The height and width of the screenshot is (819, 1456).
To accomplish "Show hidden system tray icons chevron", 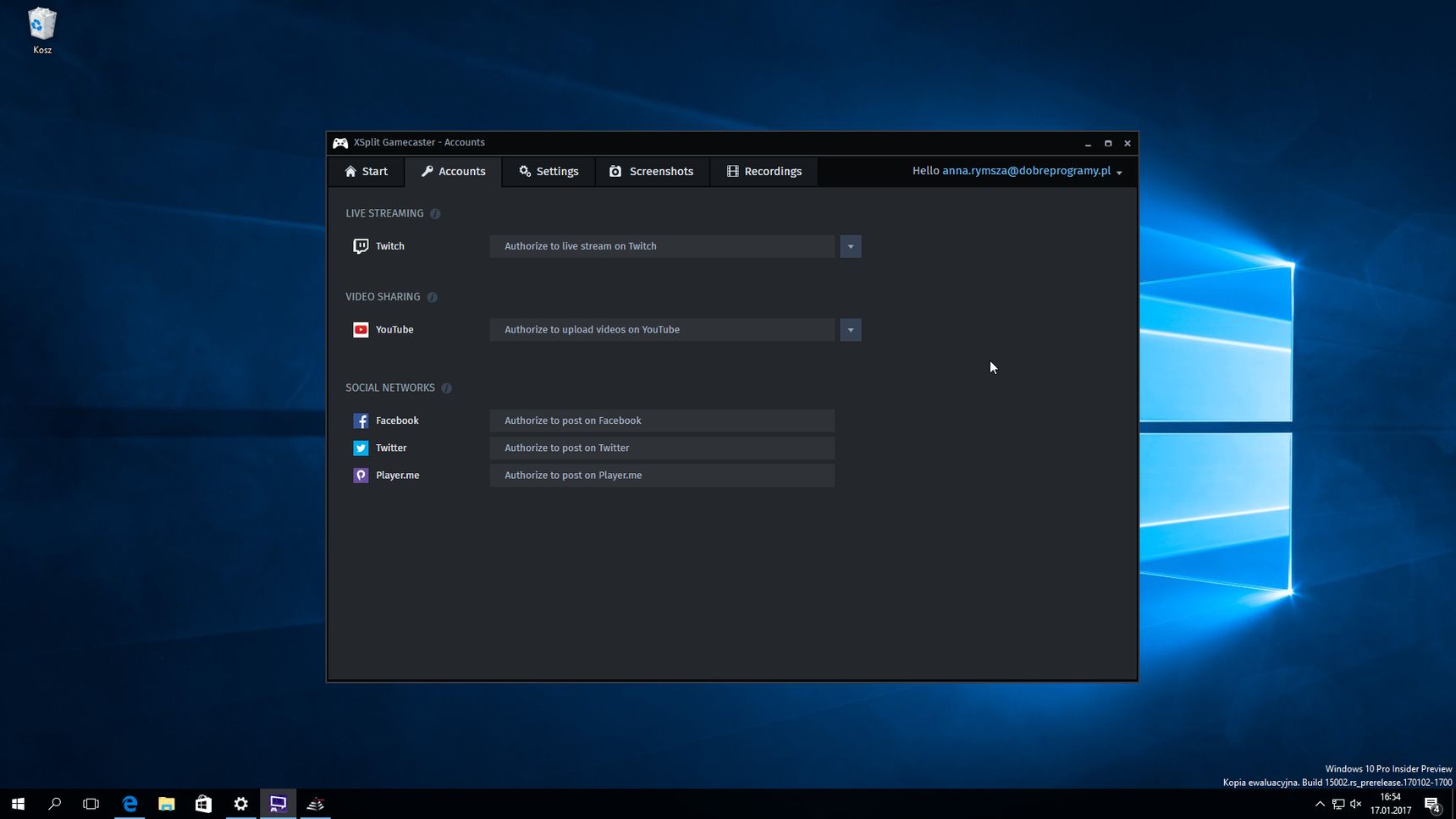I will [1320, 804].
